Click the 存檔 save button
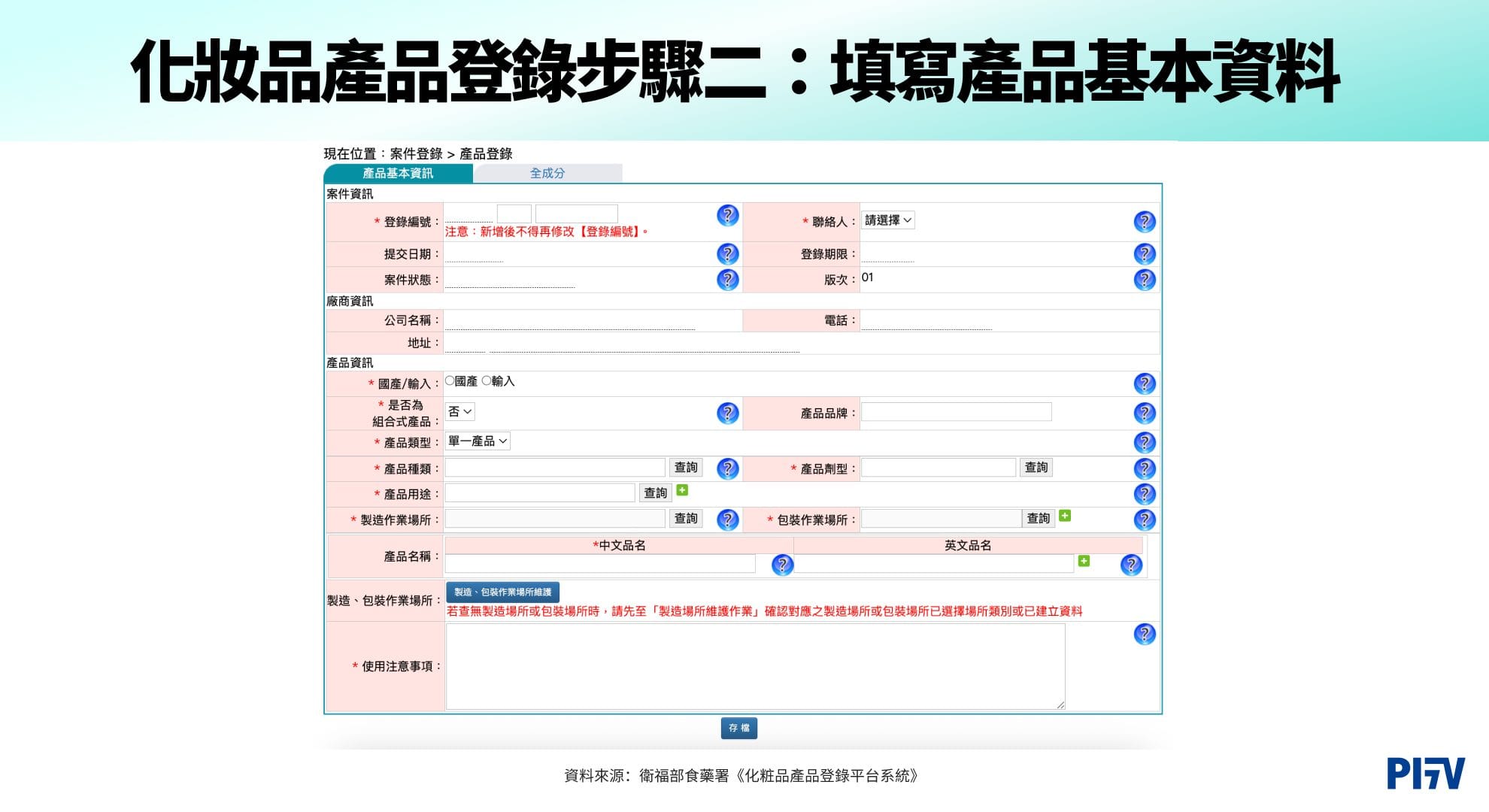 pyautogui.click(x=740, y=728)
